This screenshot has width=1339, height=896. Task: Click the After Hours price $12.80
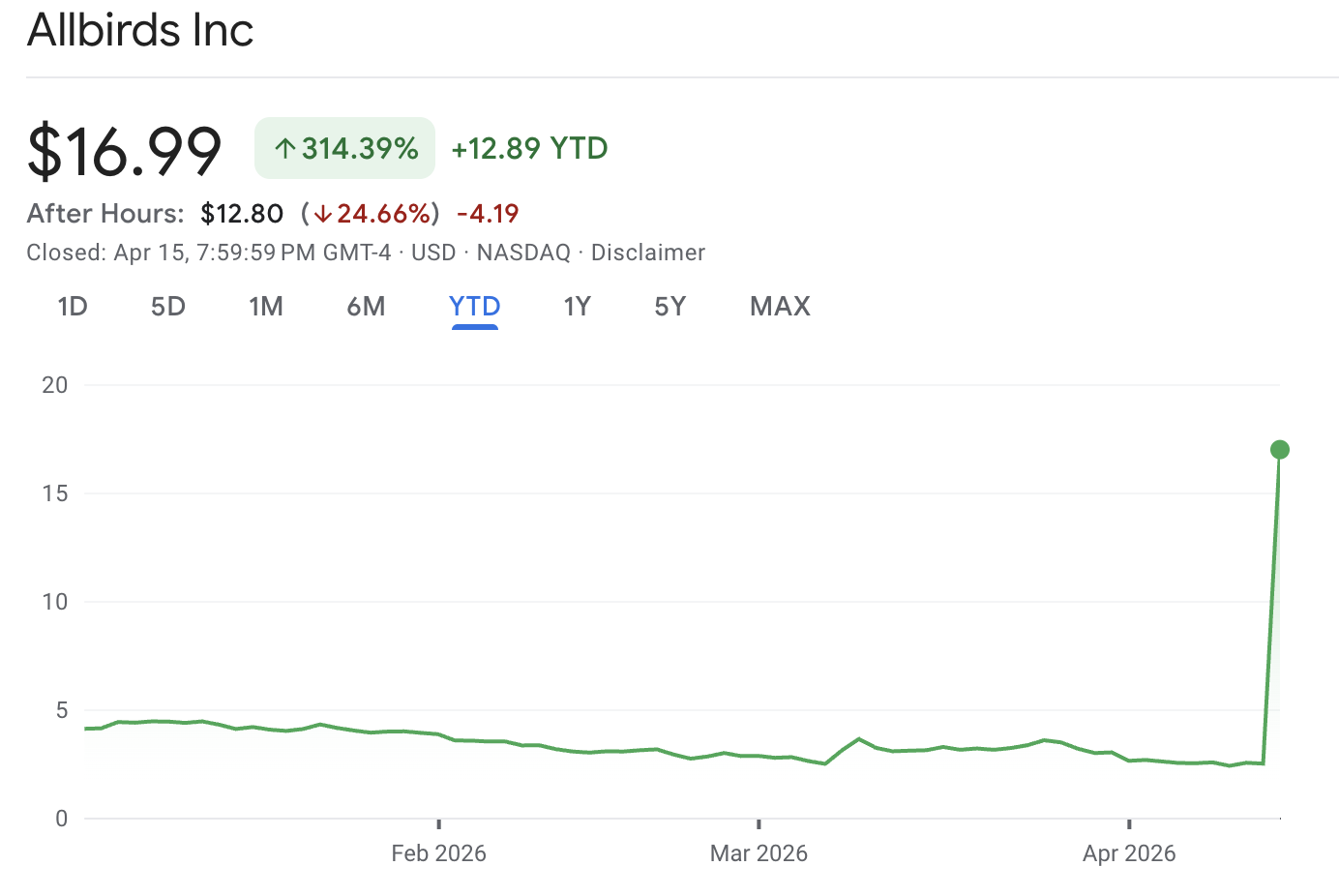click(242, 213)
